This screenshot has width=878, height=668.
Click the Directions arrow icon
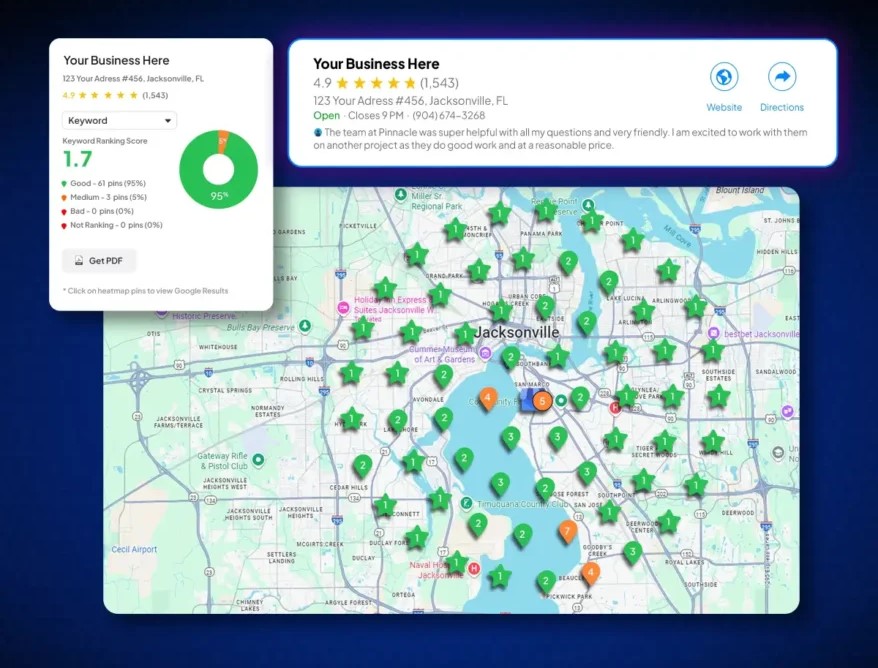(x=781, y=78)
